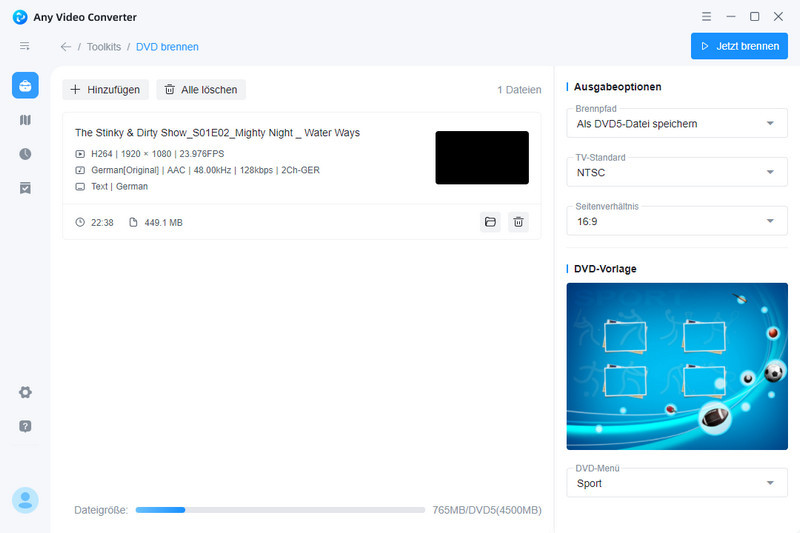Viewport: 800px width, 533px height.
Task: Navigate to Toolkits breadcrumb
Action: point(104,47)
